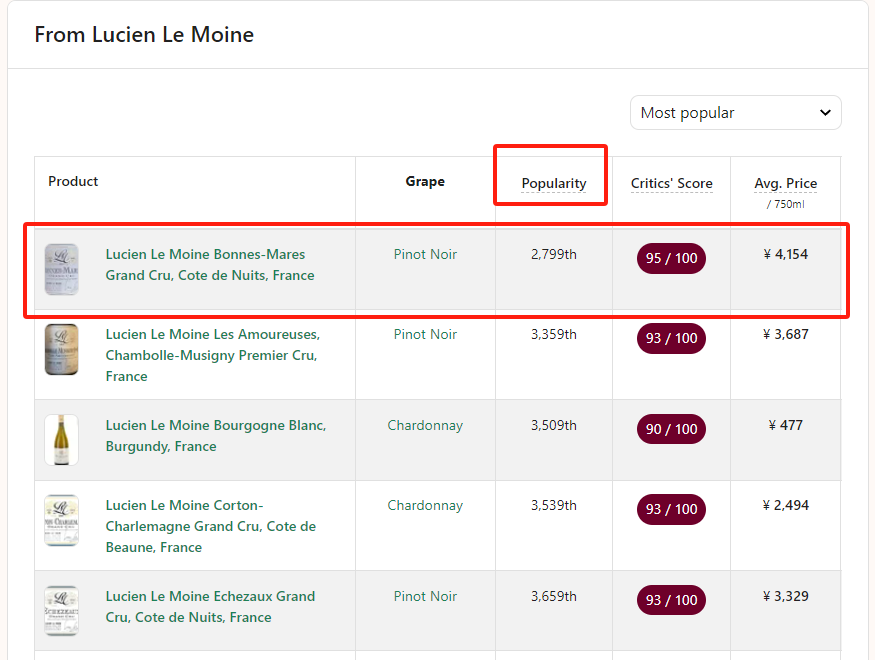Select Pinot Noir grape for Bonnes-Mares

click(425, 254)
